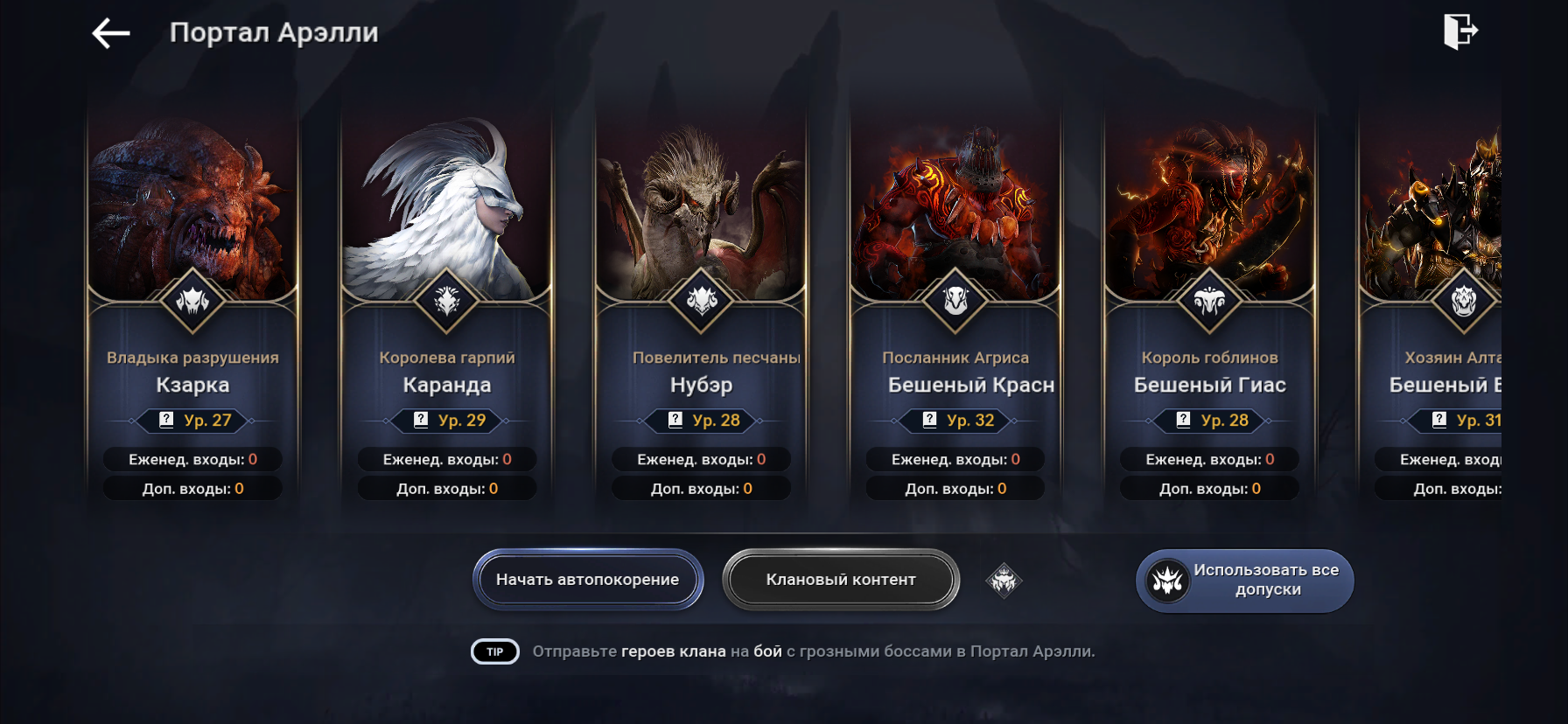Tap the exit door icon

(1460, 31)
